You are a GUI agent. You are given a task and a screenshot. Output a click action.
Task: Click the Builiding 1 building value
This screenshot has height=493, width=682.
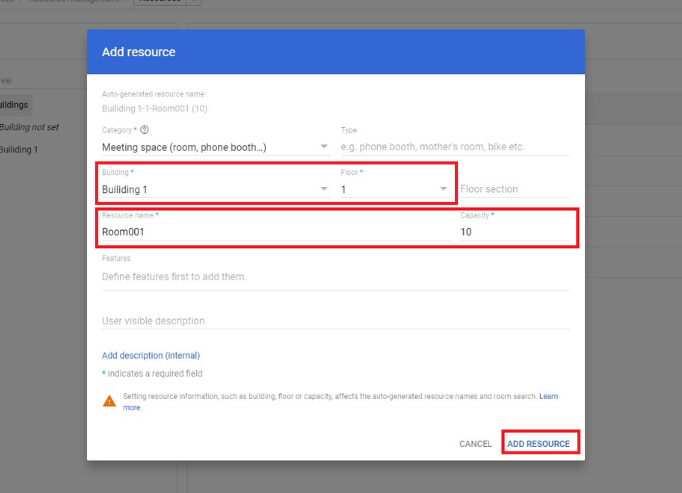click(x=124, y=189)
